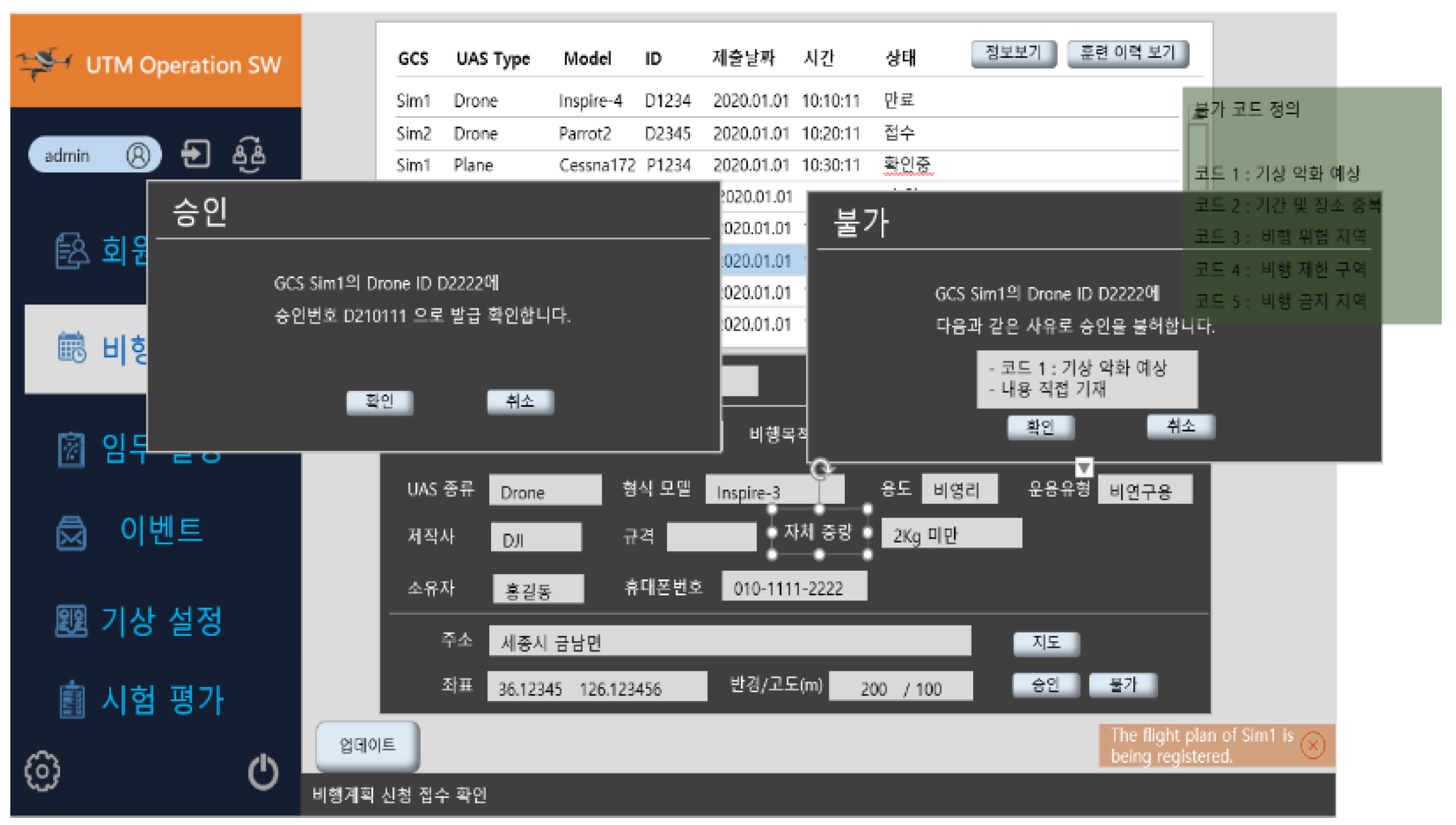Open settings gear icon
The height and width of the screenshot is (825, 1456).
pos(43,771)
